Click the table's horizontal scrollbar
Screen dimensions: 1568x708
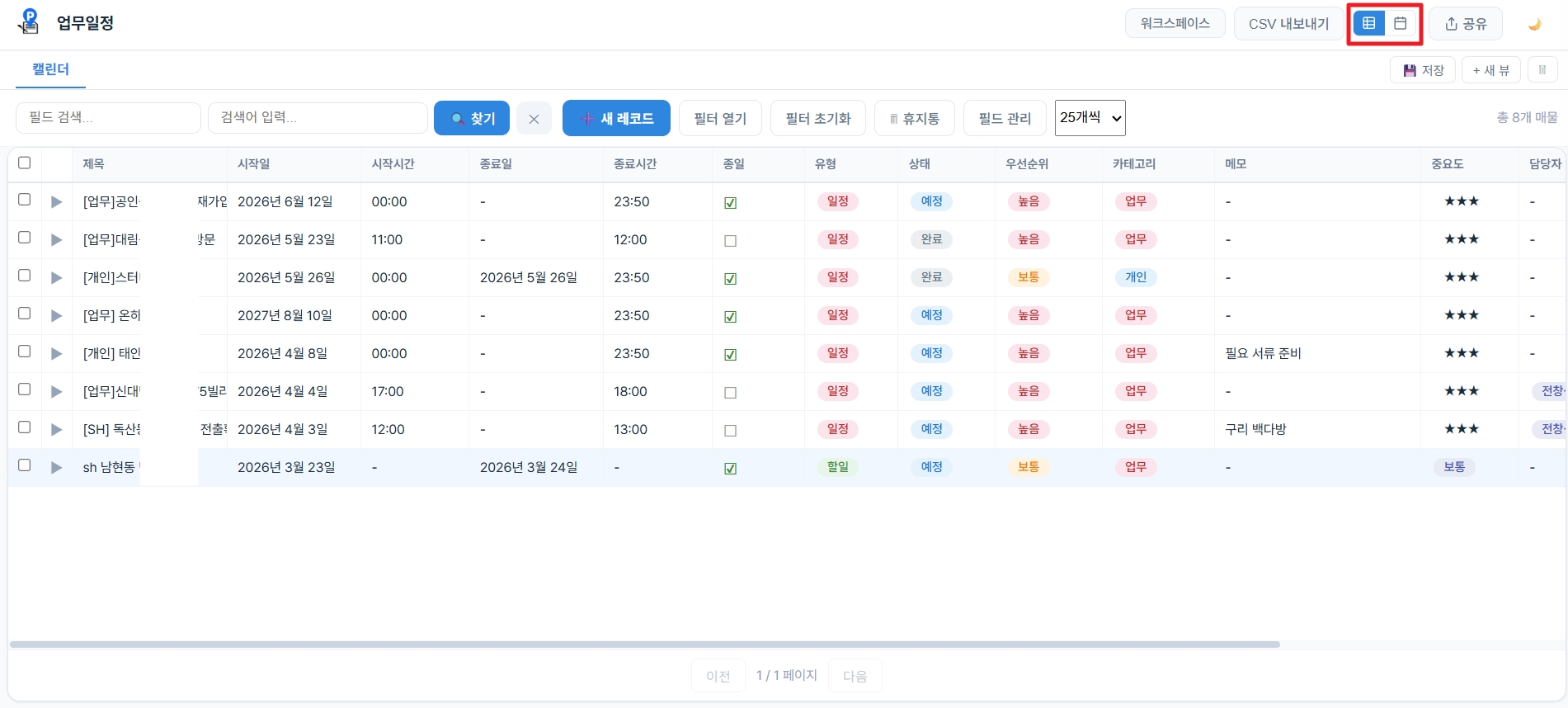coord(644,644)
